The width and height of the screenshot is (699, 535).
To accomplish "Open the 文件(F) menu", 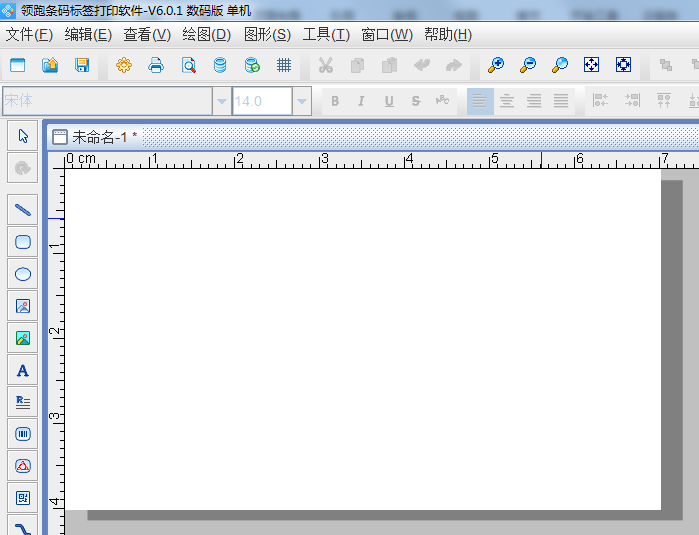I will 29,34.
